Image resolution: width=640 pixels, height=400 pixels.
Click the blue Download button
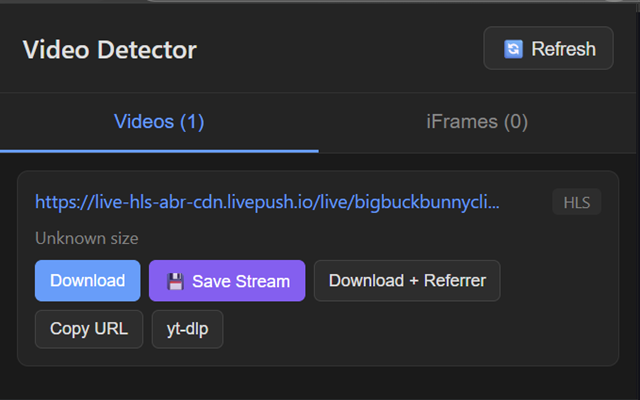click(x=88, y=281)
